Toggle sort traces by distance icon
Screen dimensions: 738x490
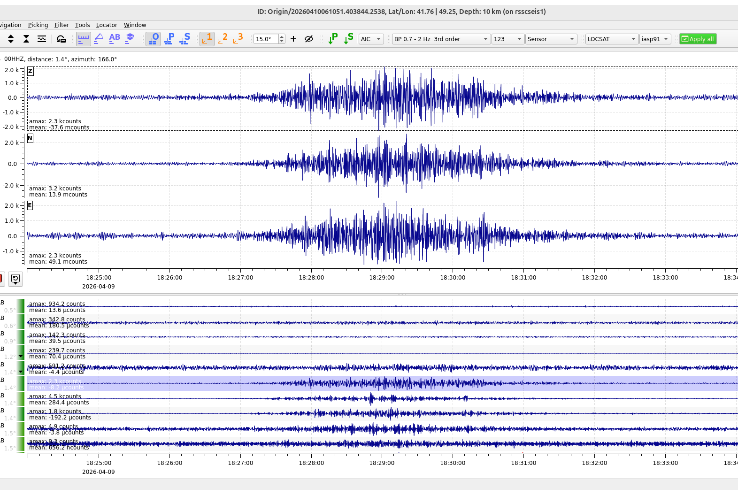point(83,39)
